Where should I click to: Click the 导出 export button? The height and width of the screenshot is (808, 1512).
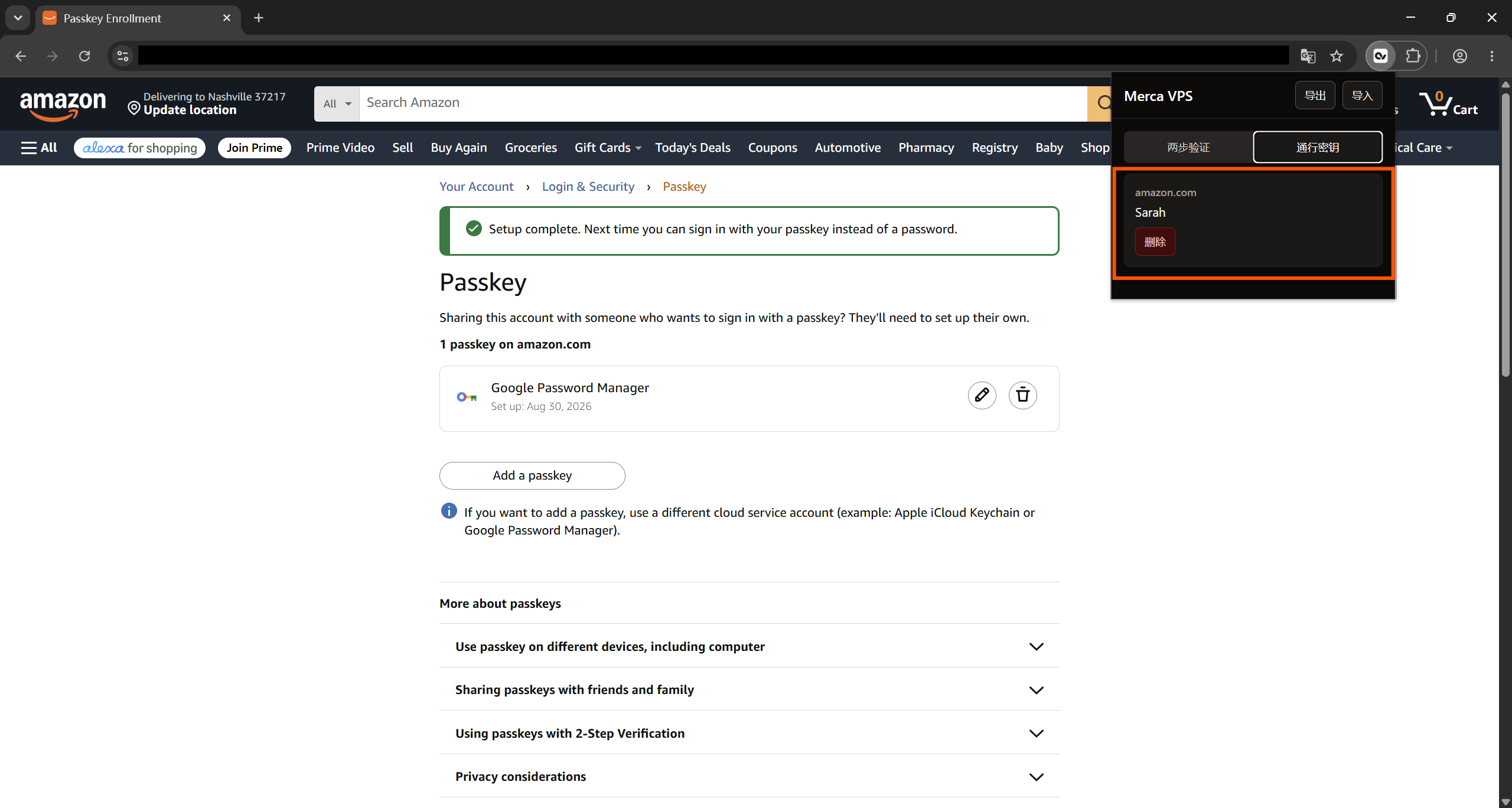[1315, 96]
